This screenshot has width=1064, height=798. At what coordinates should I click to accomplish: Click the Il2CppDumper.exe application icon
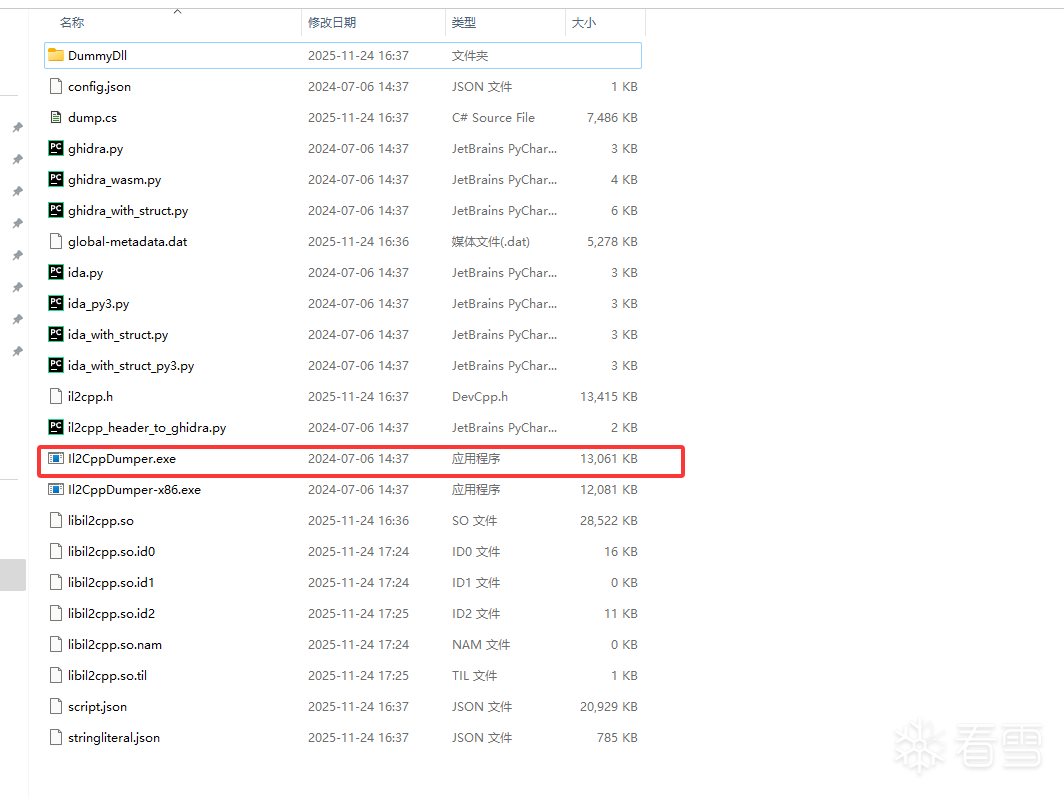56,458
